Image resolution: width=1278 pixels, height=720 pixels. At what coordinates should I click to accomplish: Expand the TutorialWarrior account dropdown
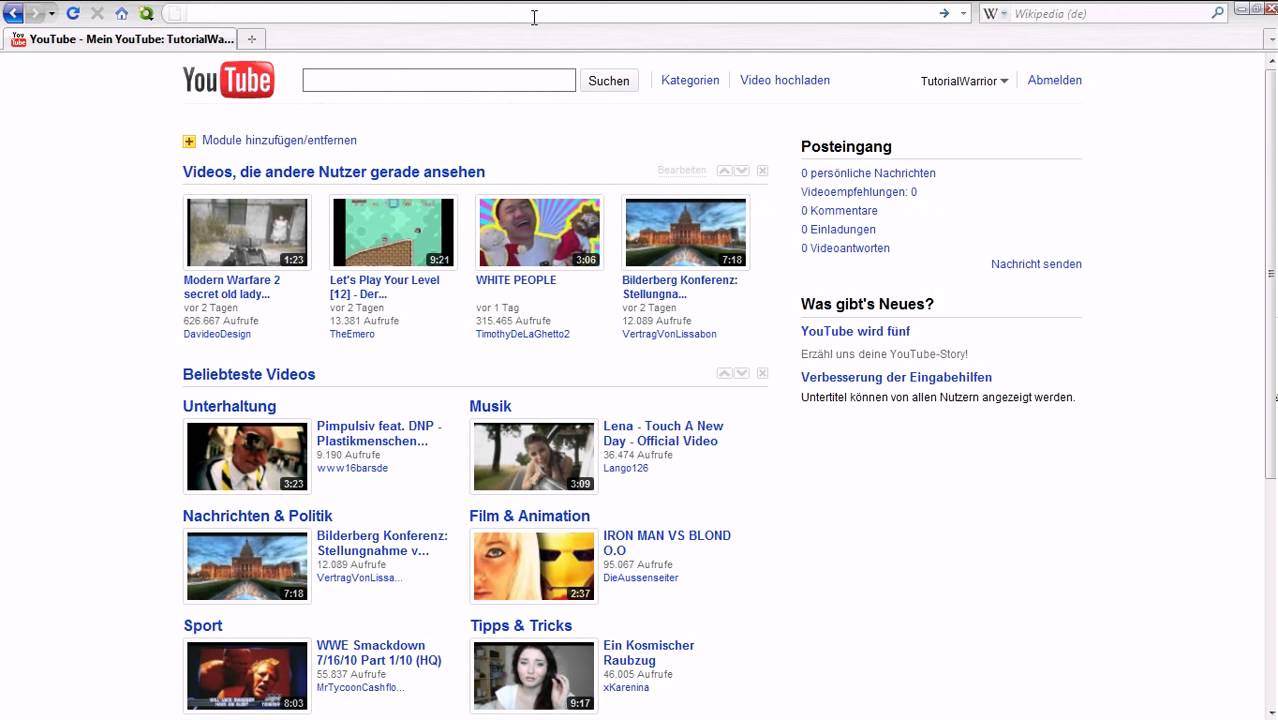(964, 81)
